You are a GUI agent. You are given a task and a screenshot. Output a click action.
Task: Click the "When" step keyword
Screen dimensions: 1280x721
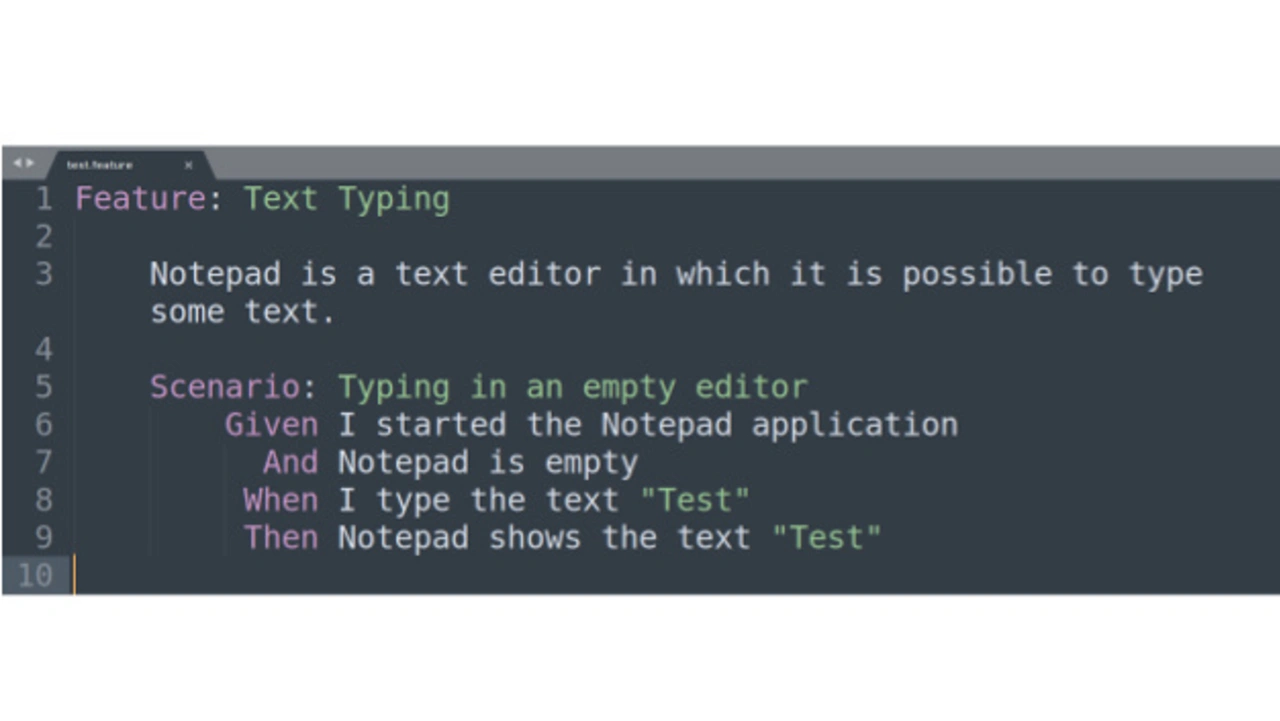280,500
